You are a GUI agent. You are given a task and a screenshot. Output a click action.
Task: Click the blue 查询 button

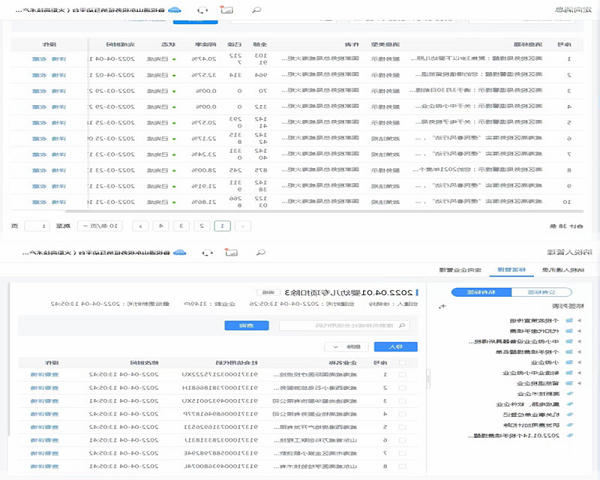click(246, 325)
